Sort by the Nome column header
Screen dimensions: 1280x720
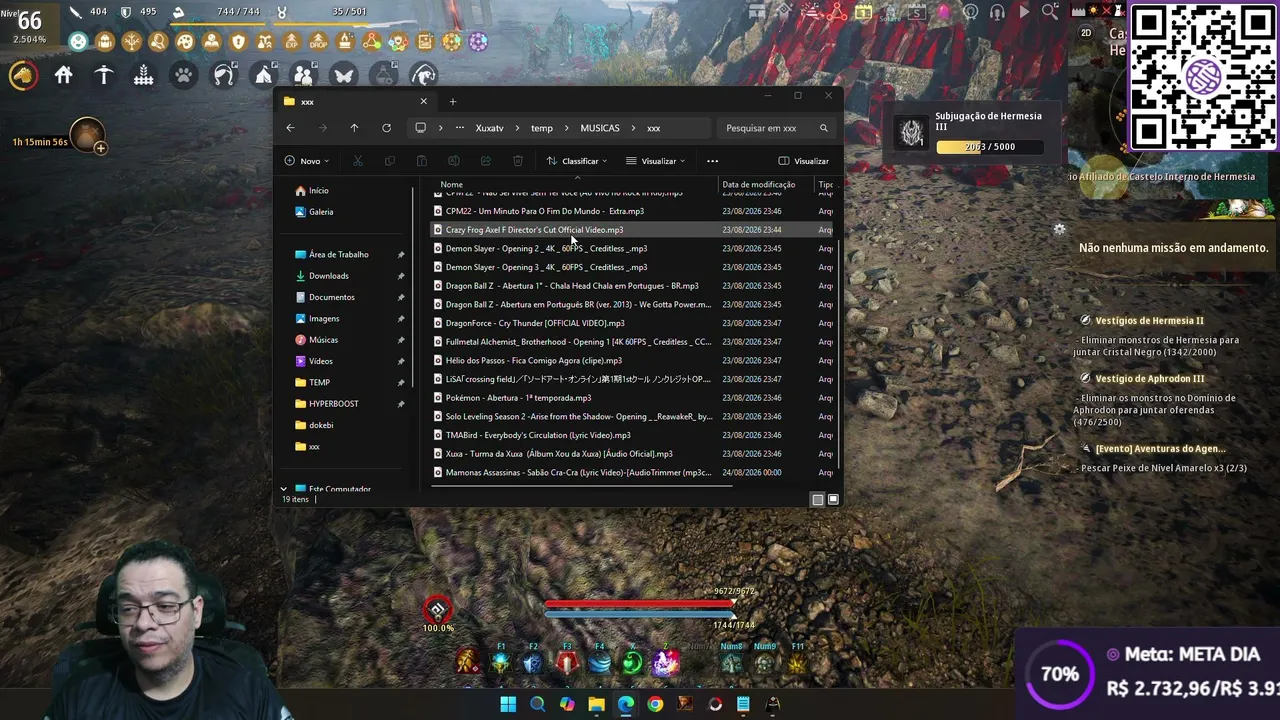452,185
